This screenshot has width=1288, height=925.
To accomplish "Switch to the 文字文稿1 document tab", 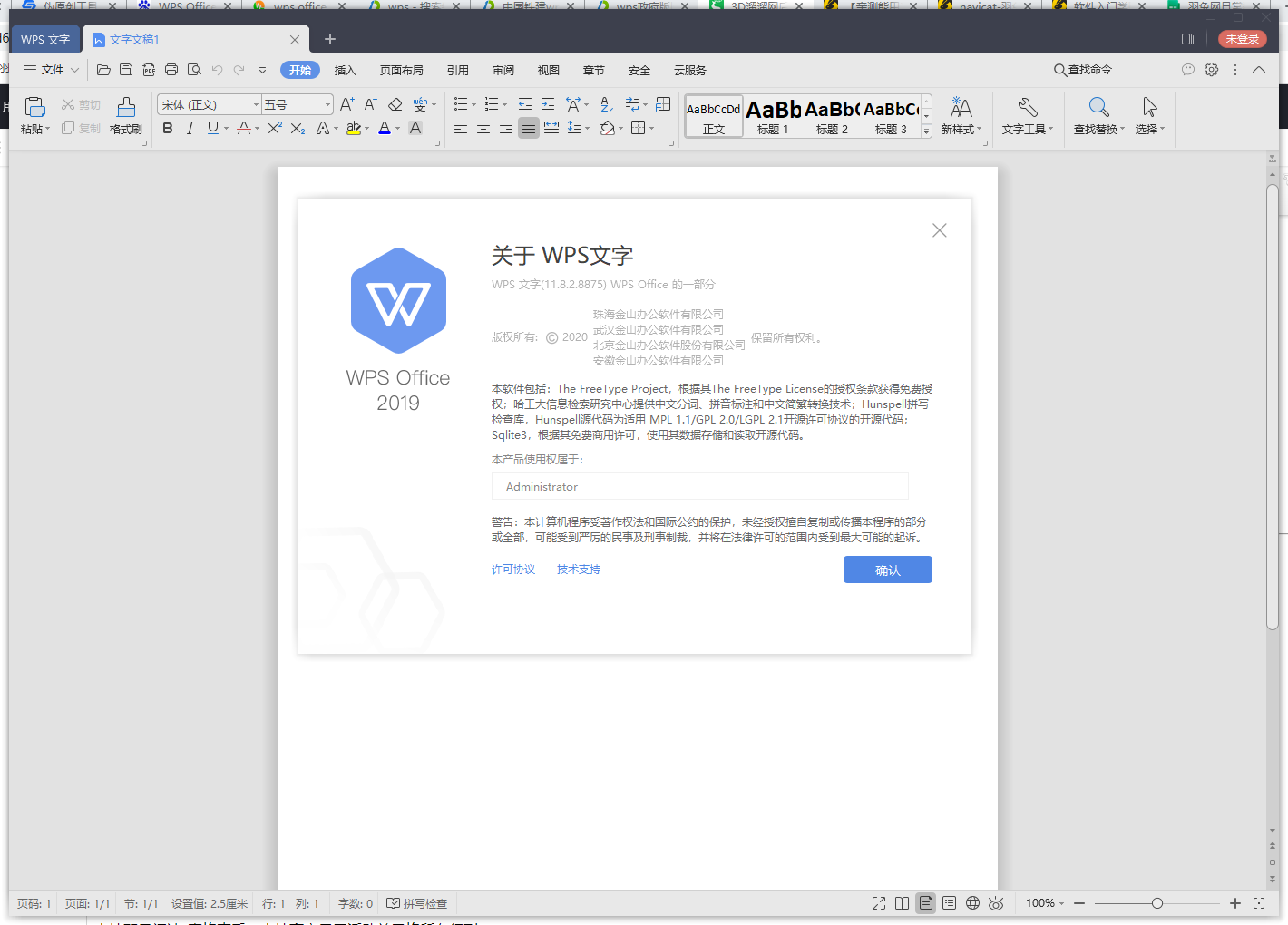I will (x=195, y=40).
